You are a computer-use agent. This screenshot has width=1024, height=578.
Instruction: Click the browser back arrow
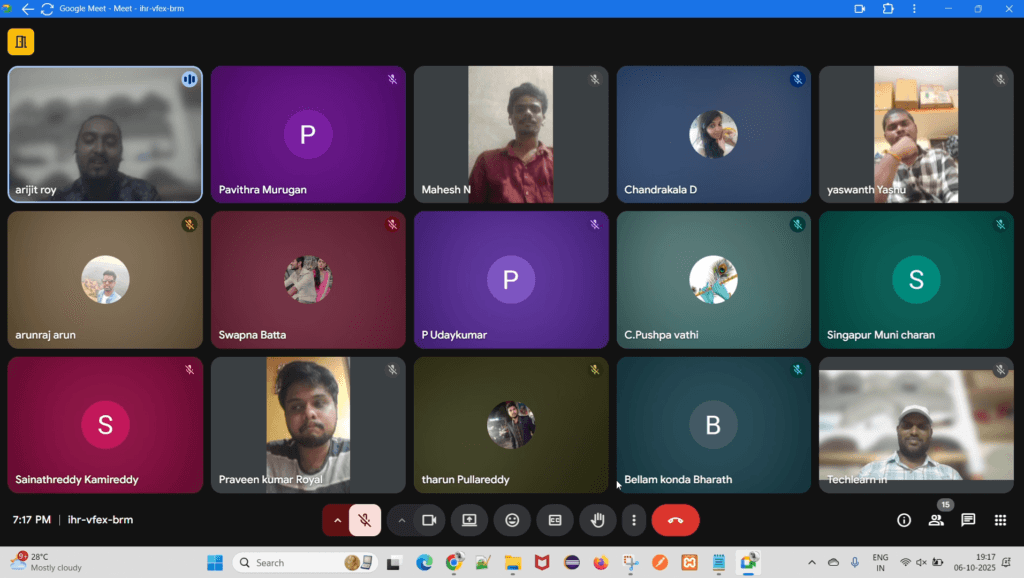point(27,8)
